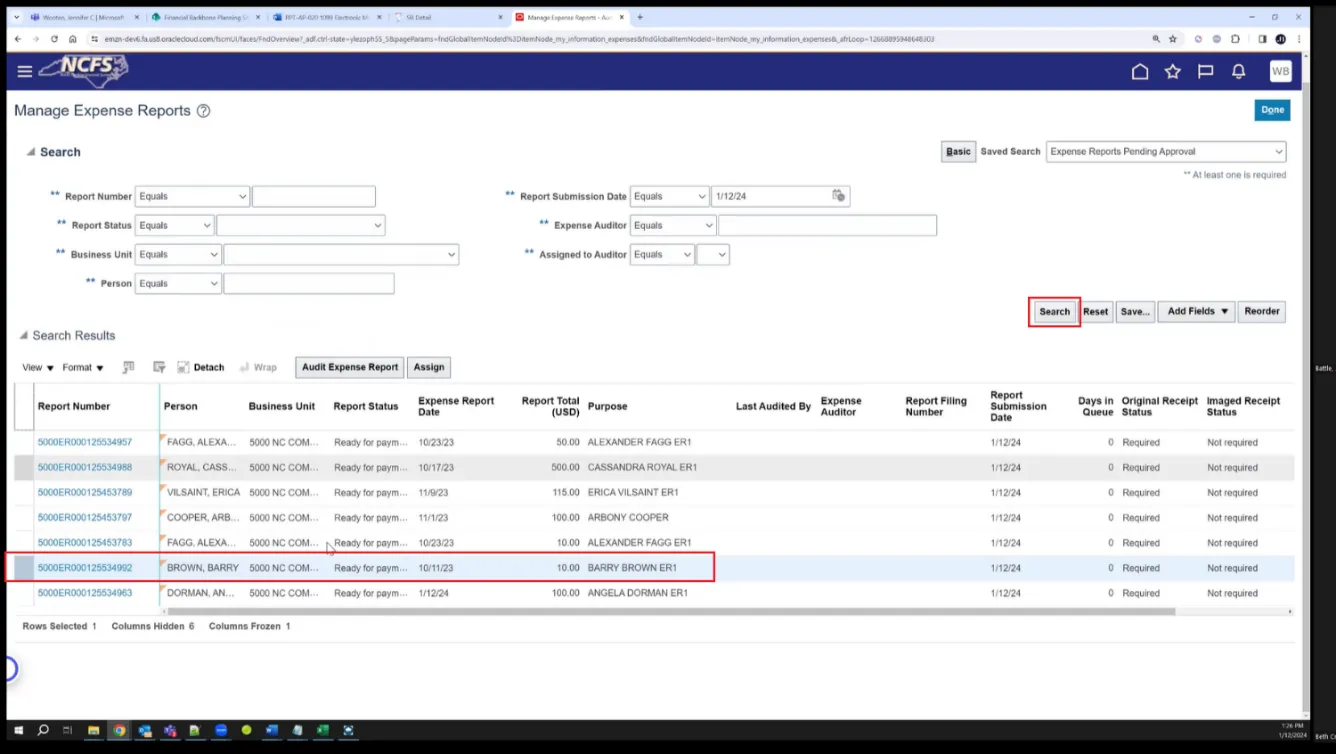Open the Format menu

[x=82, y=367]
